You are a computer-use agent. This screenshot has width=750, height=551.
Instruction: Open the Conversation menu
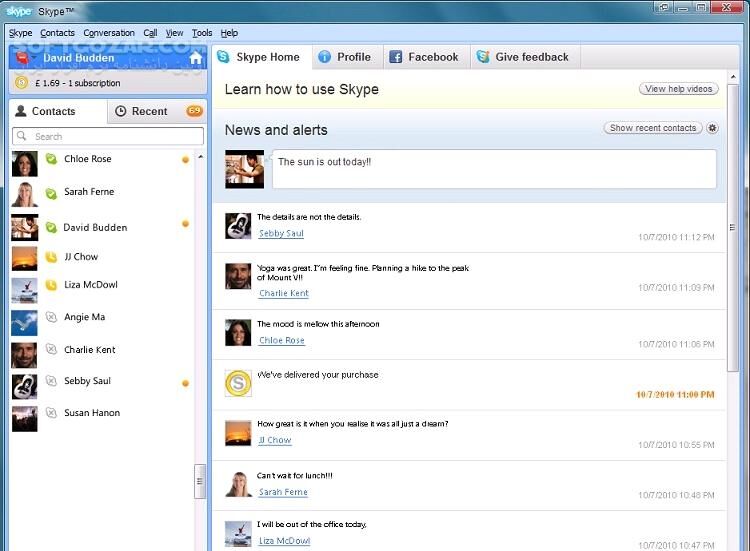click(x=109, y=33)
